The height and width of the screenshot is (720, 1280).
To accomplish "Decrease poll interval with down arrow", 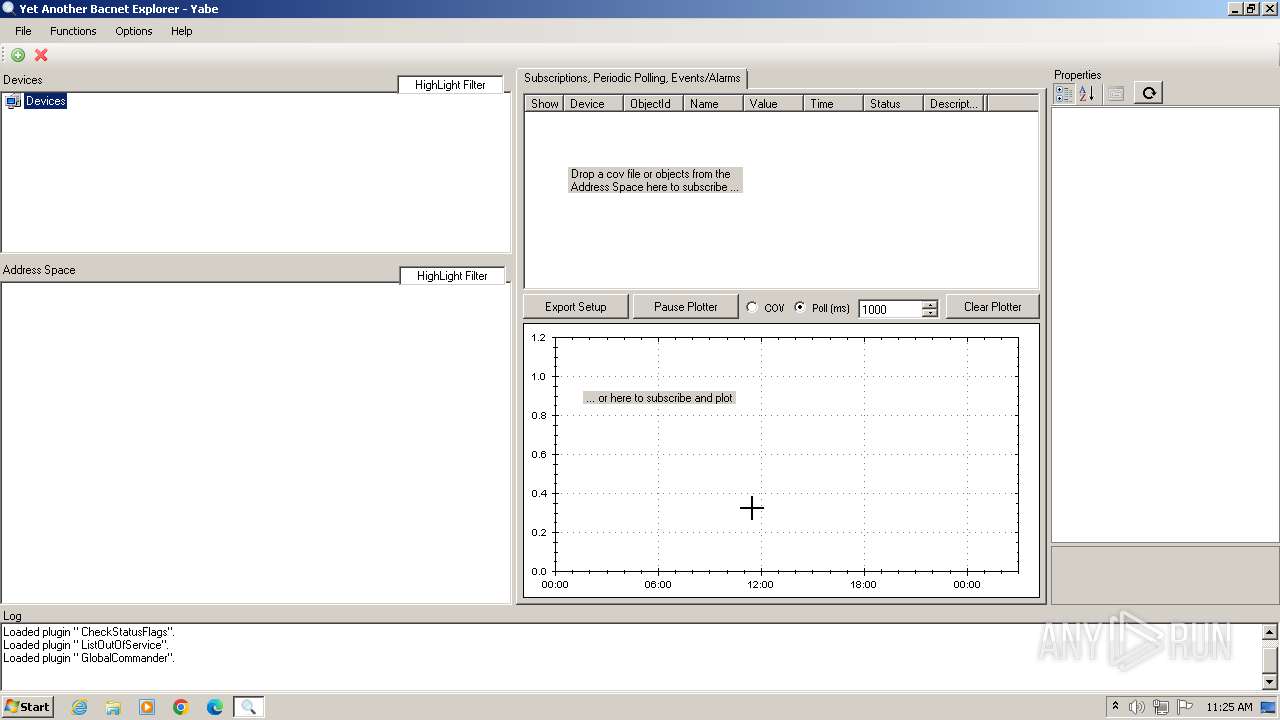I will coord(930,313).
